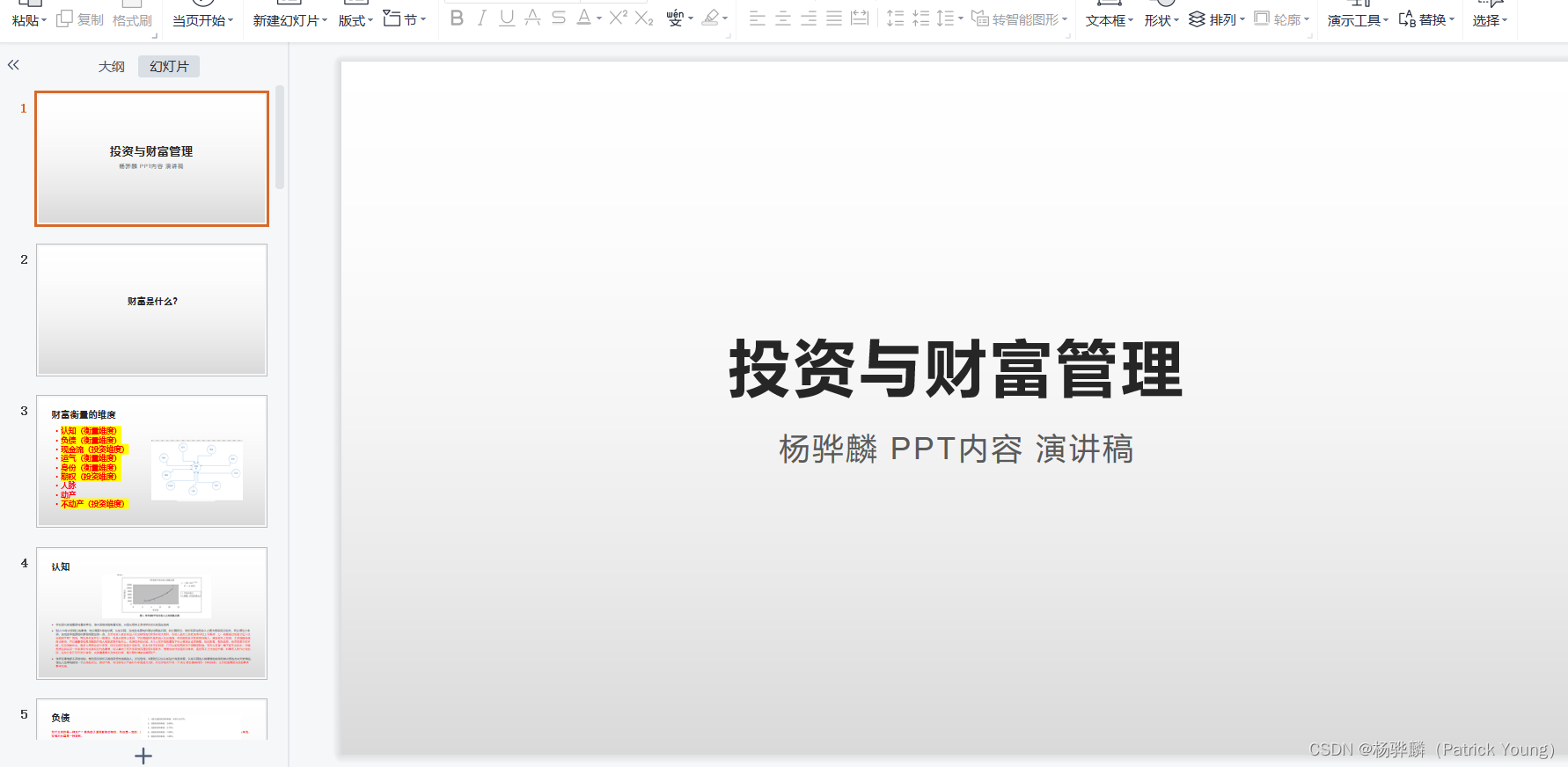Open 粘贴 paste dropdown
The width and height of the screenshot is (1568, 767).
tap(29, 20)
